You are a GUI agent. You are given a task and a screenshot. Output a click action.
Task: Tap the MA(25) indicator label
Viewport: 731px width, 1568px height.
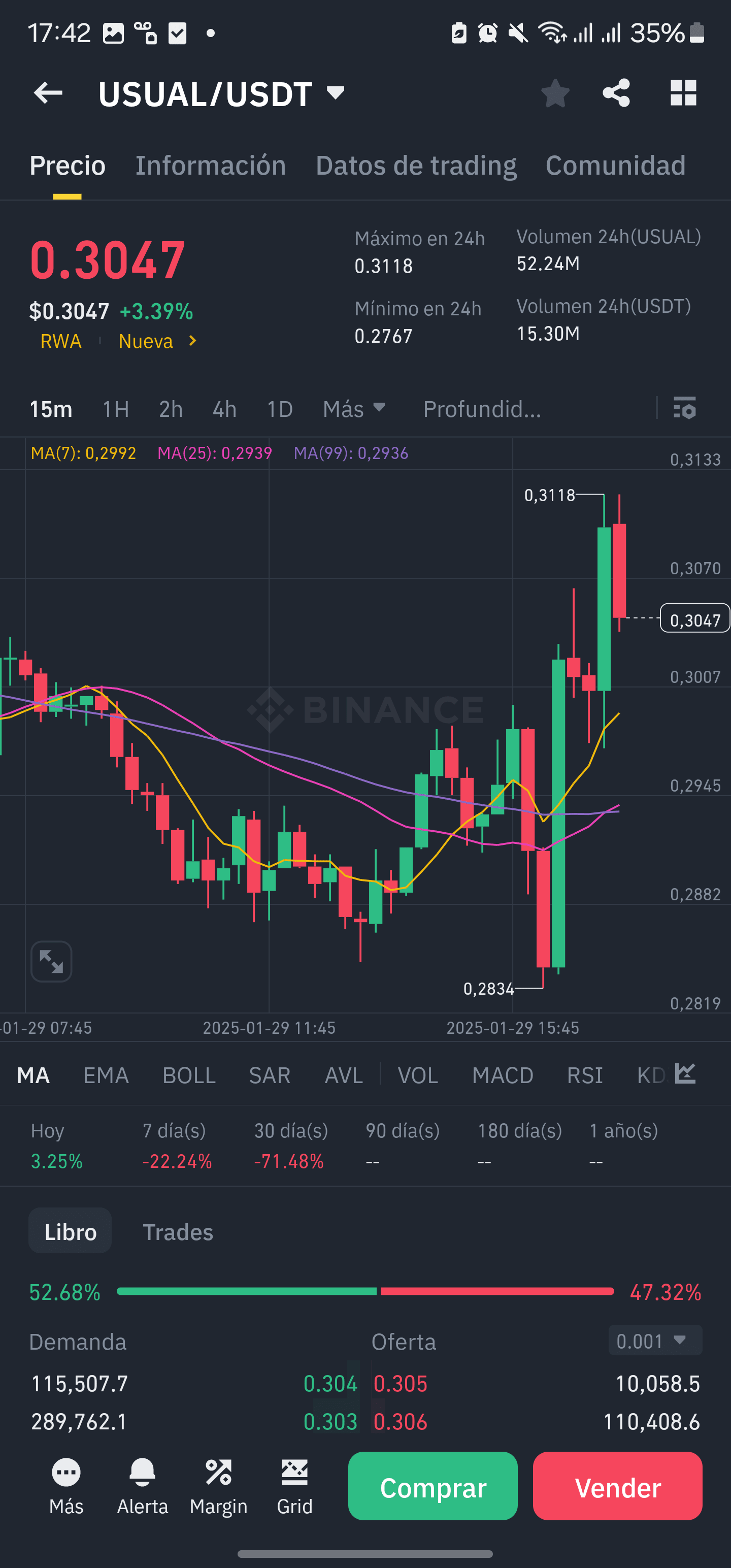pyautogui.click(x=214, y=453)
